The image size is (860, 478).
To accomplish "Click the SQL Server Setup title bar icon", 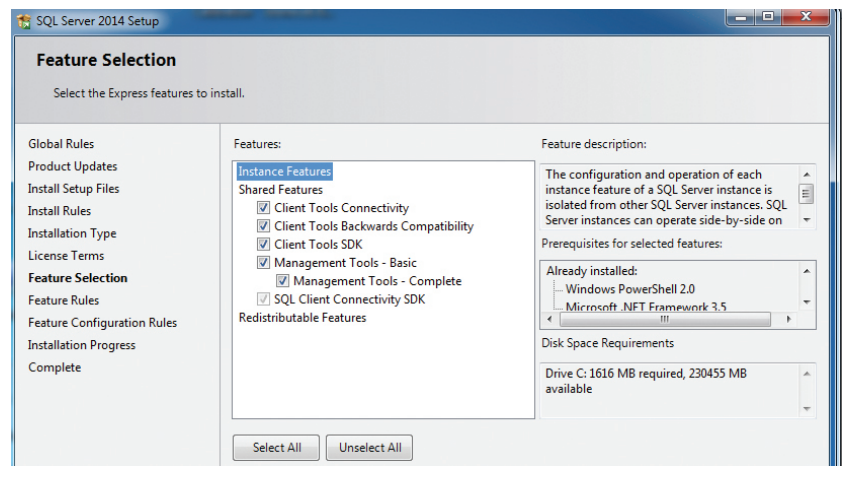I will (x=24, y=21).
